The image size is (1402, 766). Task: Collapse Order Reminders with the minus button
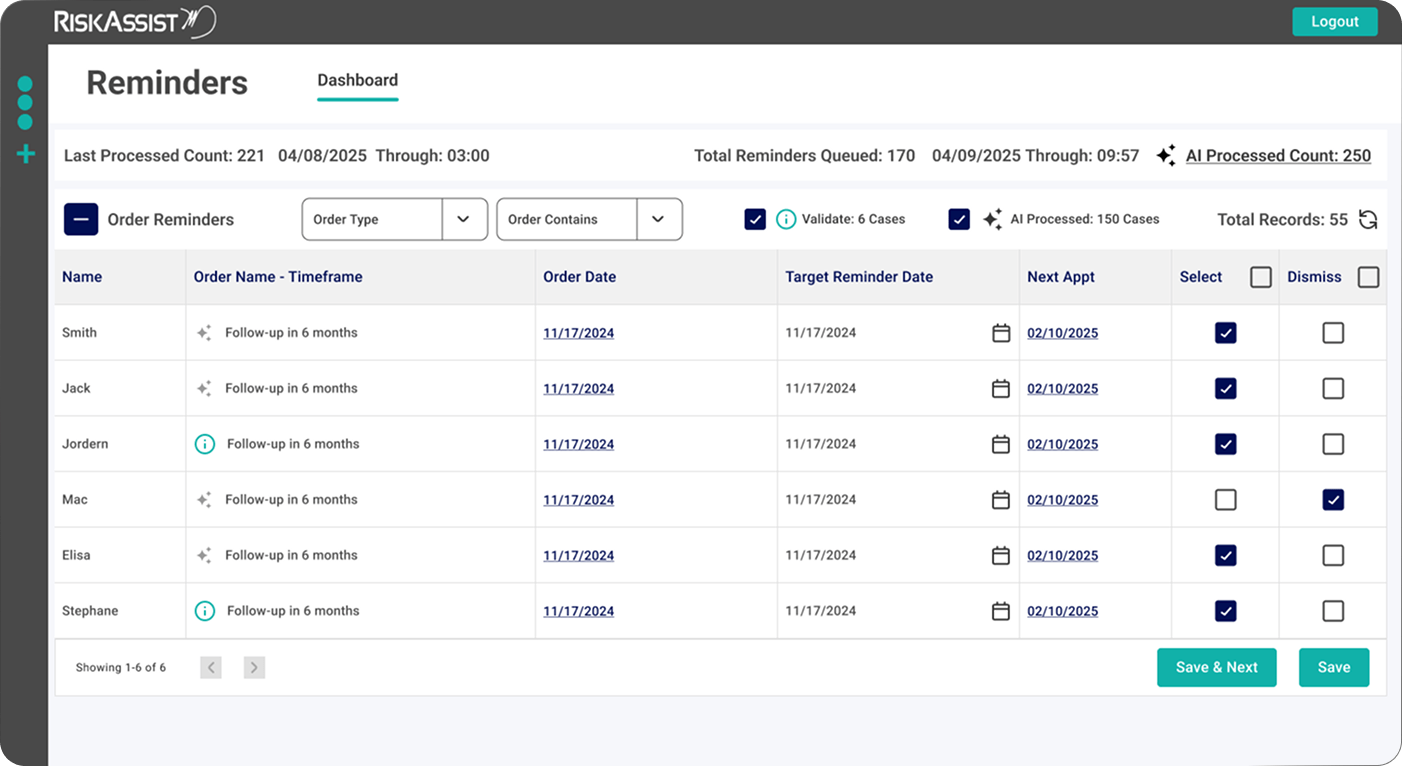point(81,219)
